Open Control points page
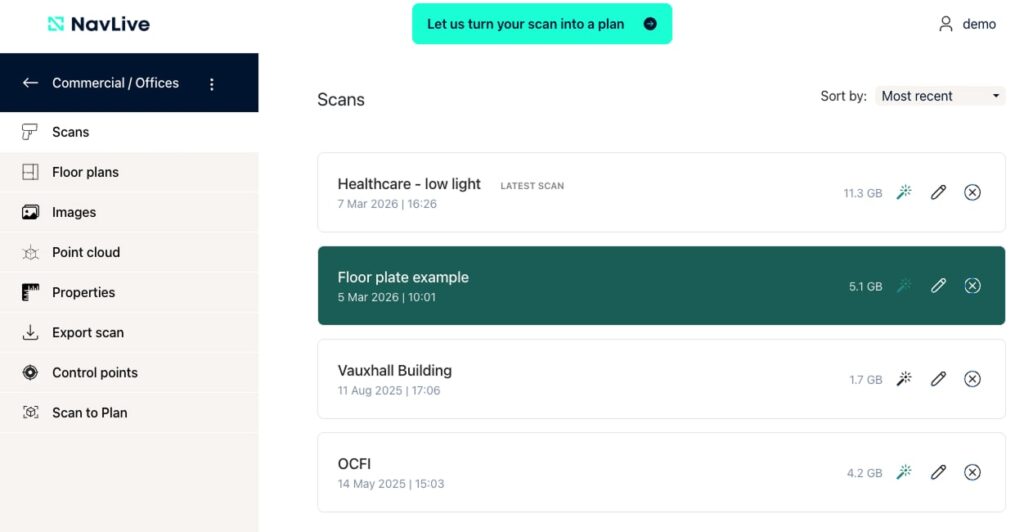The image size is (1024, 532). [x=94, y=372]
